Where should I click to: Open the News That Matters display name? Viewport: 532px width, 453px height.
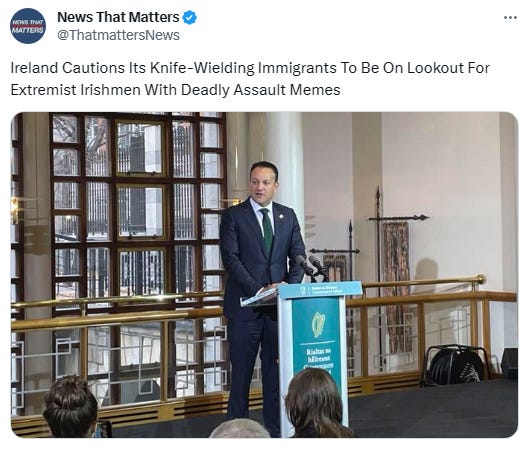pos(118,17)
